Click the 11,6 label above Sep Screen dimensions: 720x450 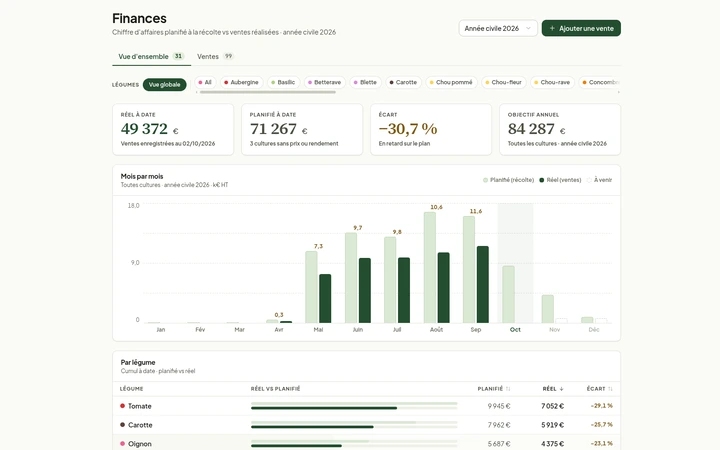point(476,211)
